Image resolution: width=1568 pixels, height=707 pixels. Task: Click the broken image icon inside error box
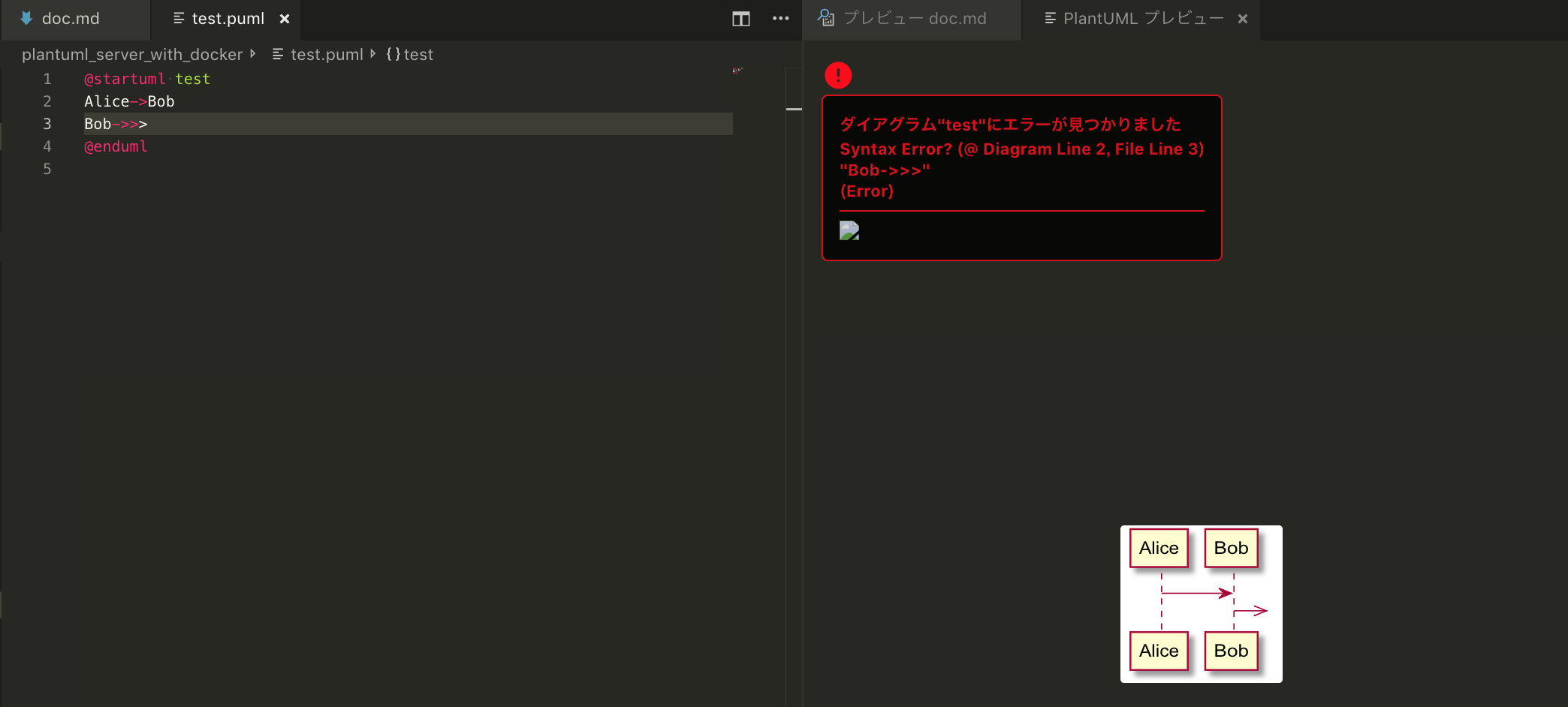(x=849, y=231)
